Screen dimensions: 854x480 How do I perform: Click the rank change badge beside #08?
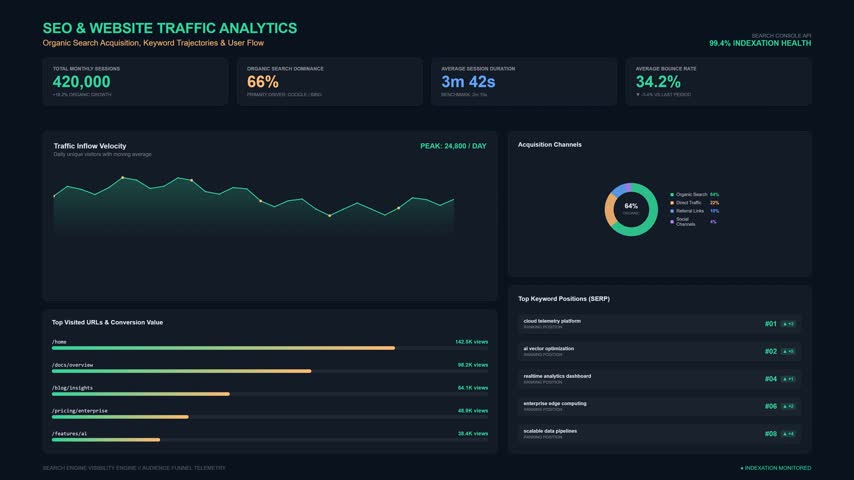[788, 434]
